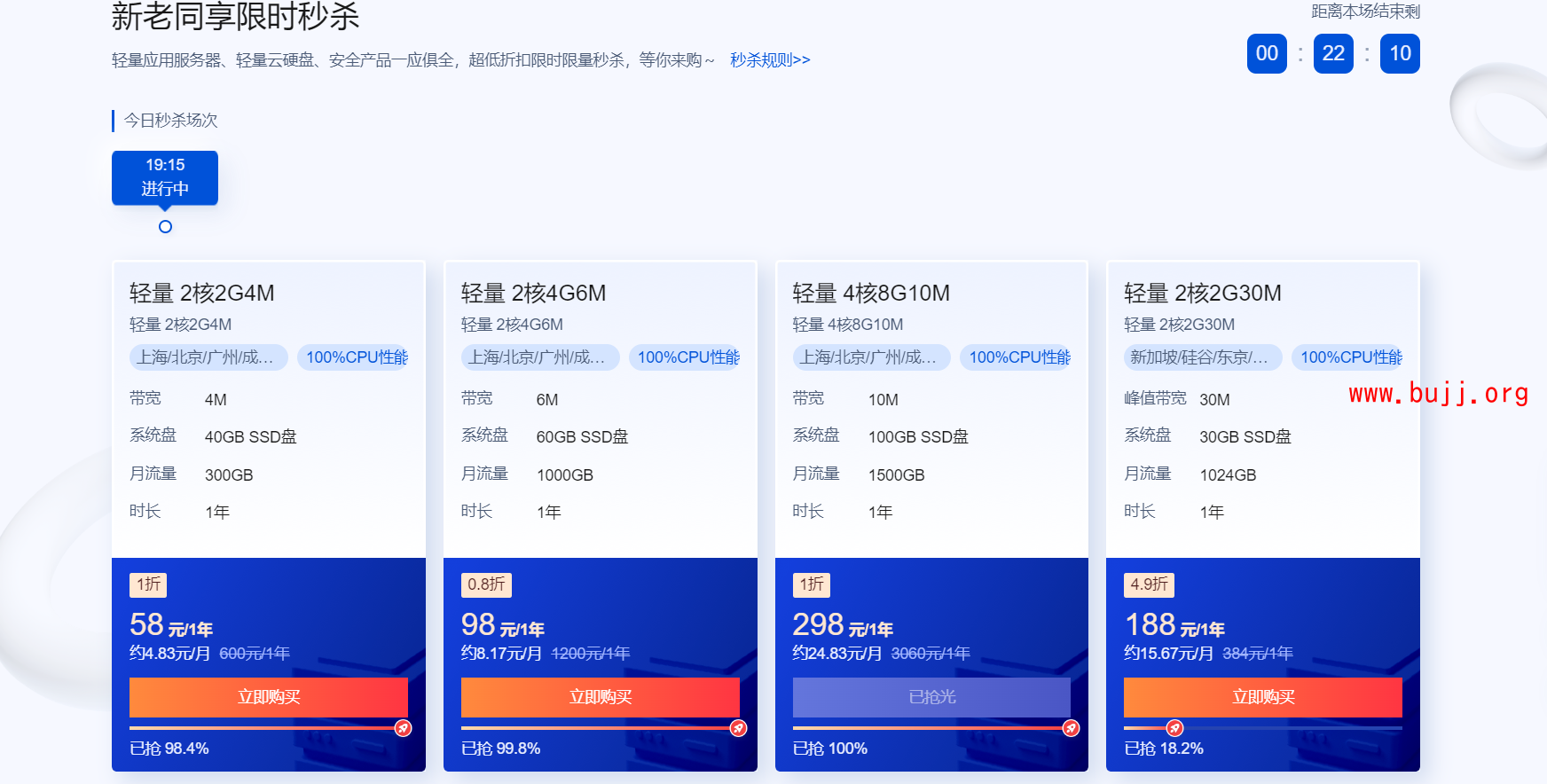Open the 秒杀规则>> link
Screen dimensions: 1547x784
pyautogui.click(x=770, y=59)
